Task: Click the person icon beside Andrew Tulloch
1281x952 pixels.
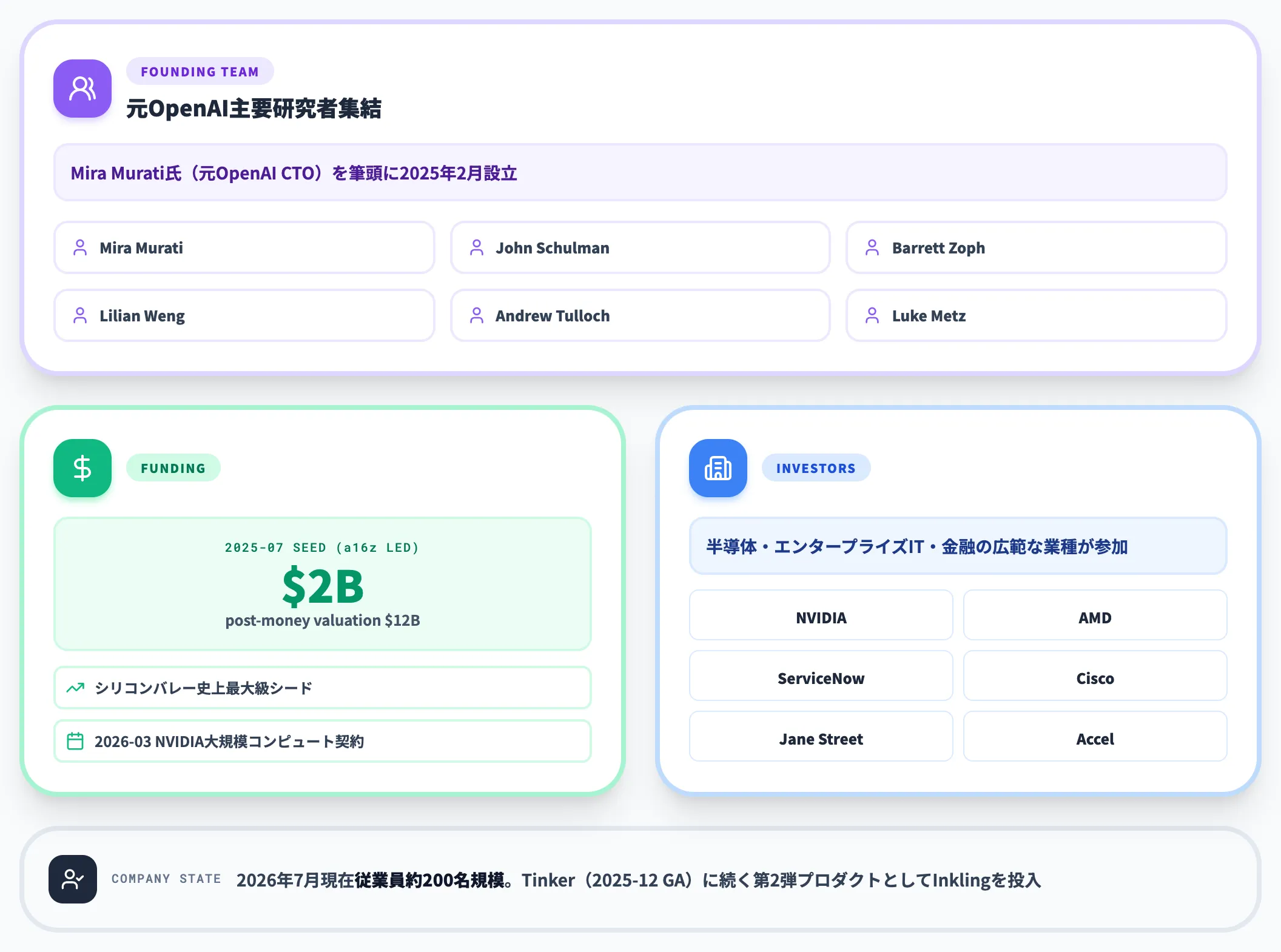Action: point(477,315)
